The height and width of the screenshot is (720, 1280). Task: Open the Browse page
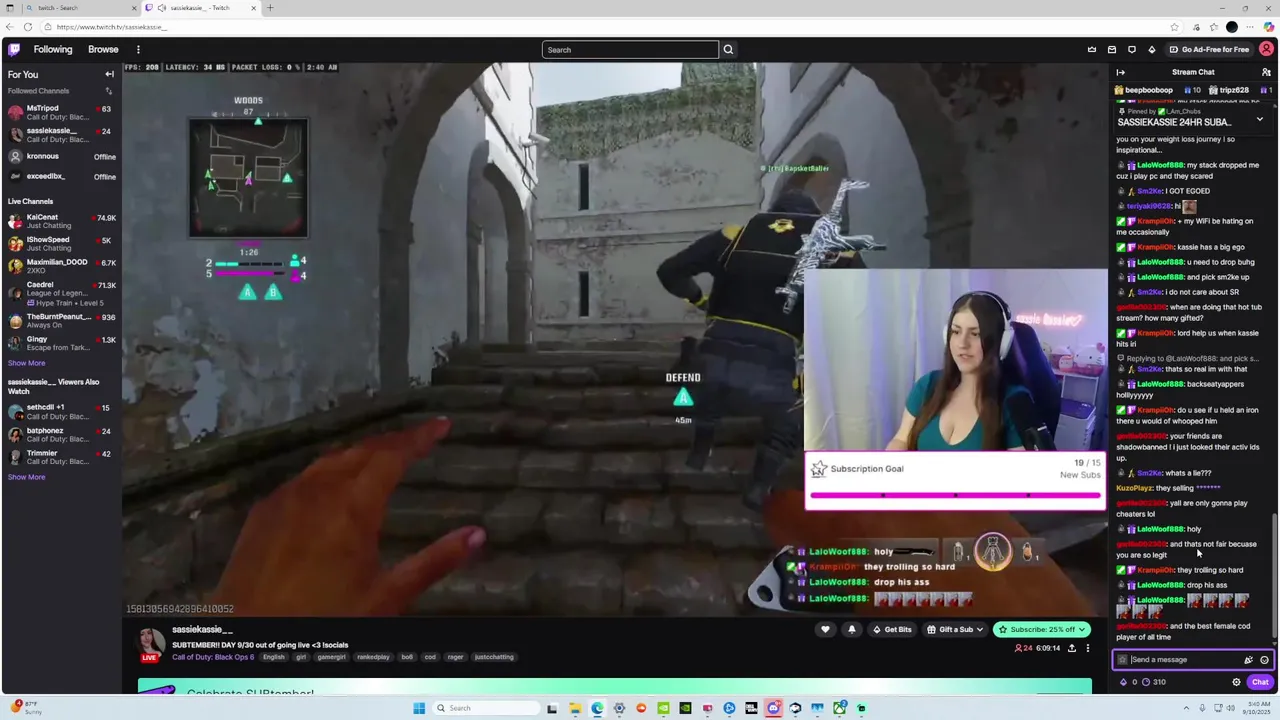(x=103, y=49)
